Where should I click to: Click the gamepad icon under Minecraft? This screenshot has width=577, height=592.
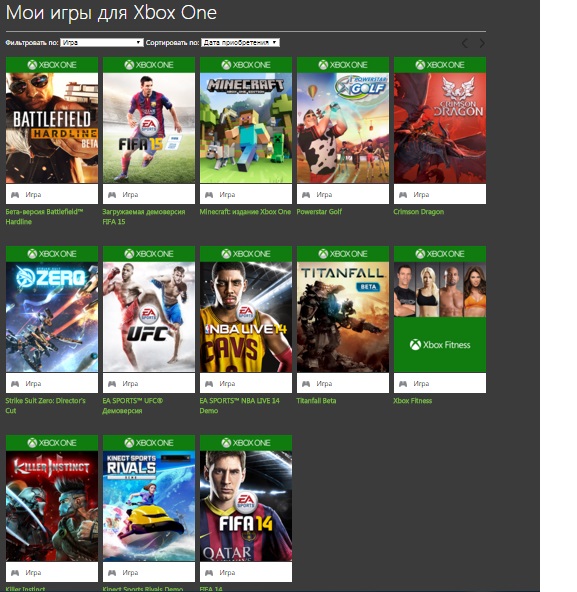pos(209,195)
